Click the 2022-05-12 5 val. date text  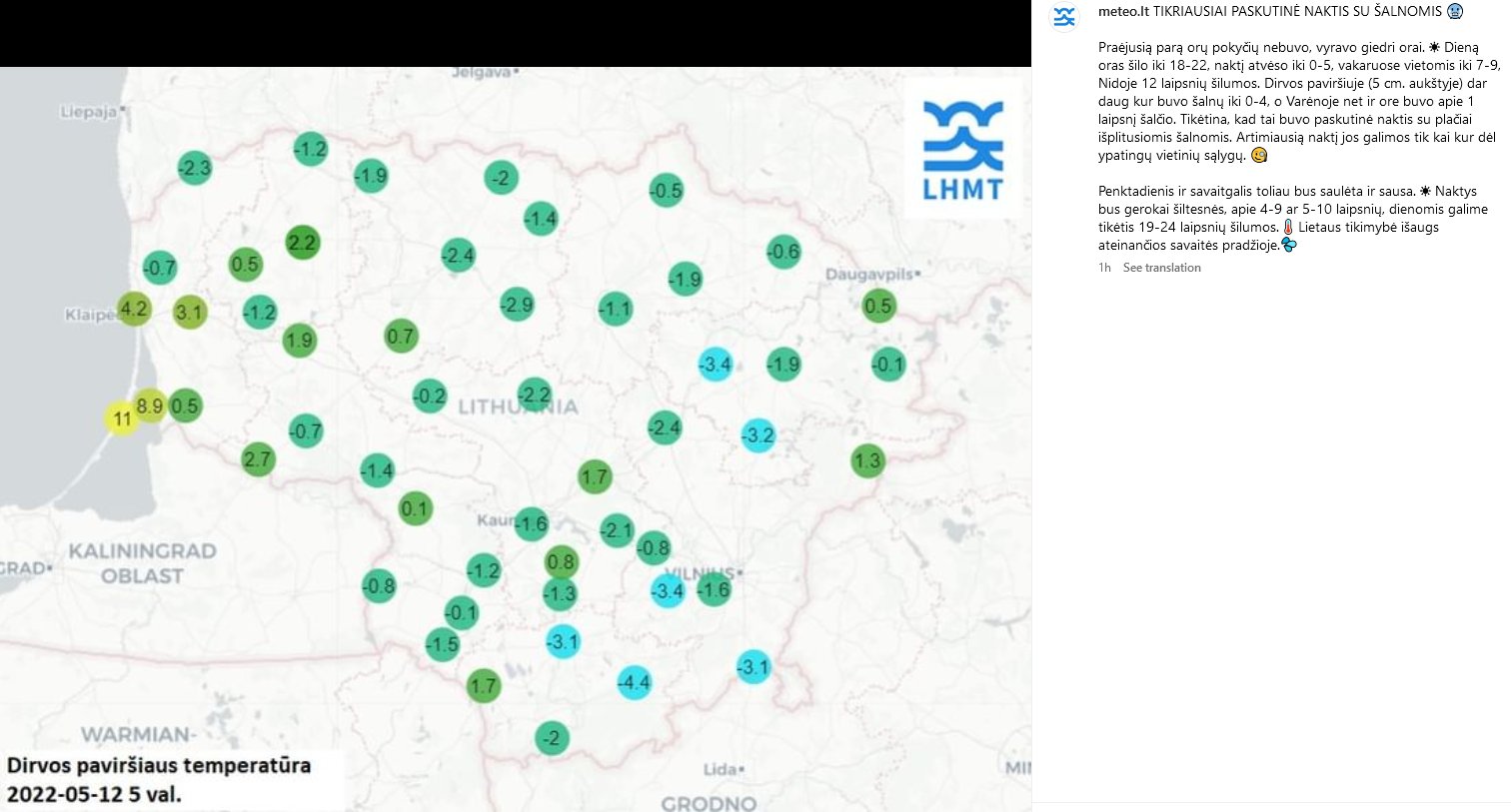95,795
